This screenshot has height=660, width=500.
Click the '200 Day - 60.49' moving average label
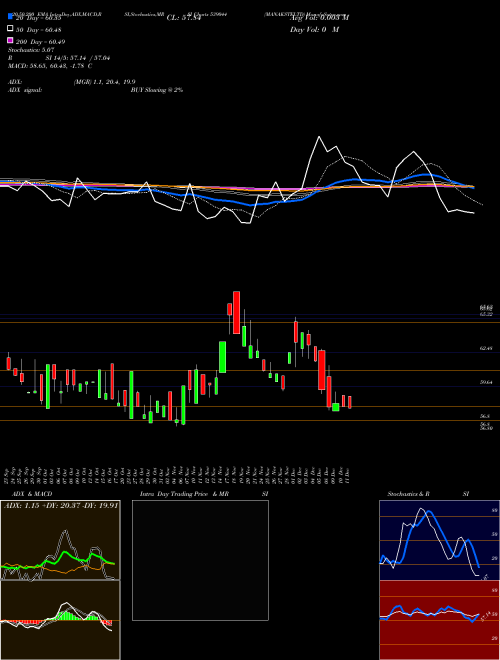[x=40, y=42]
